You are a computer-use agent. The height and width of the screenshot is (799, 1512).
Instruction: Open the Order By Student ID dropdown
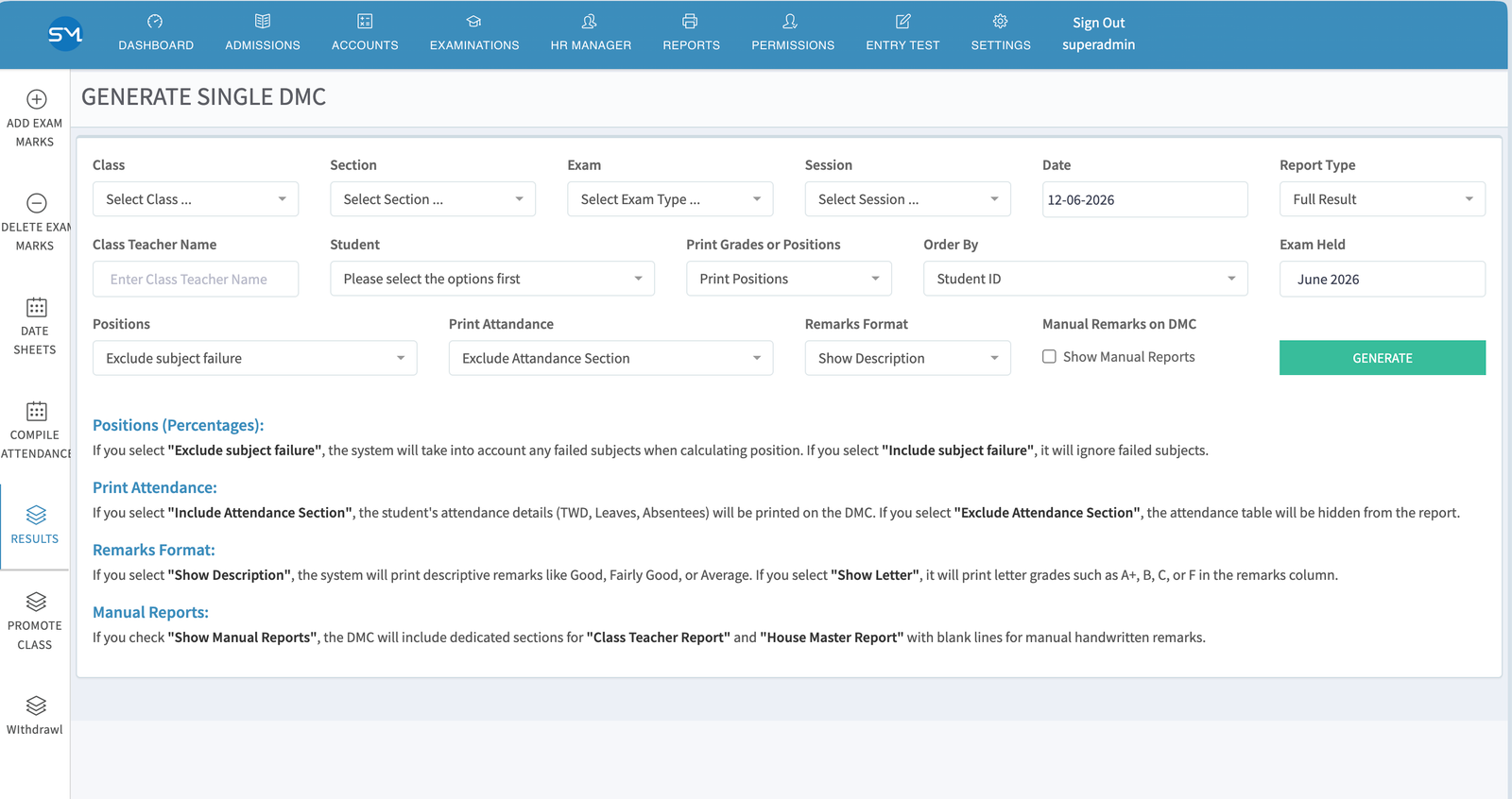point(1086,279)
